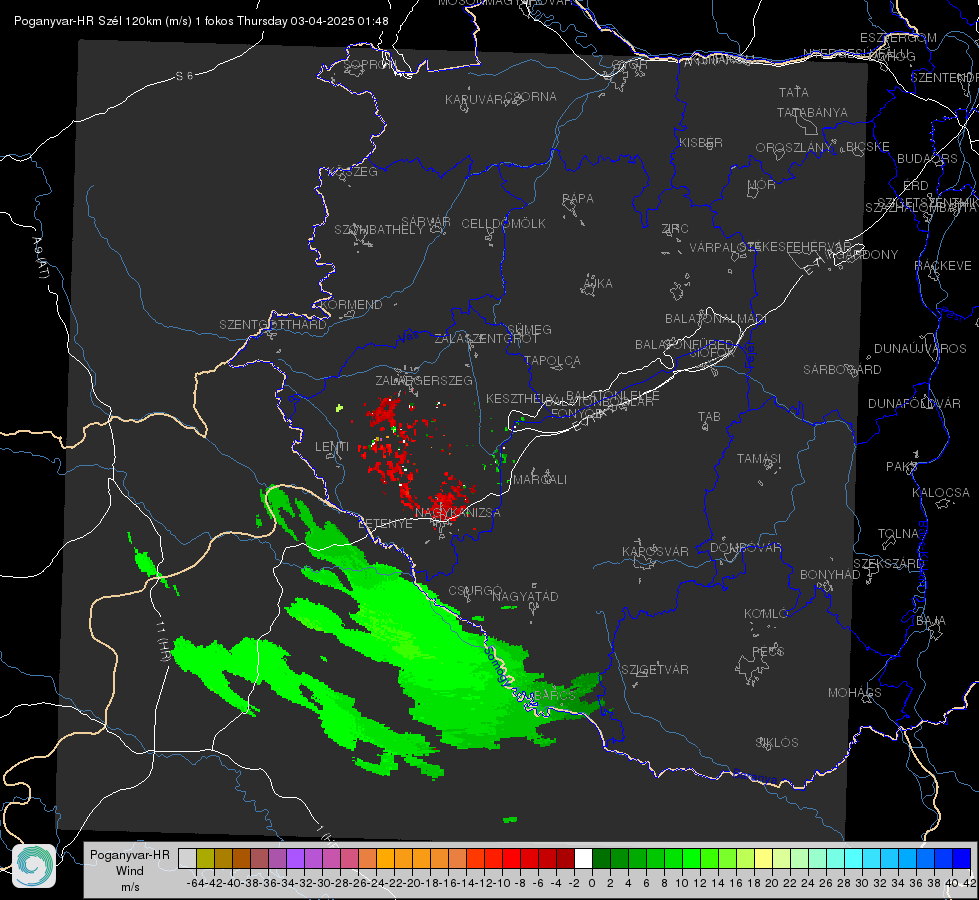Click the BARCS town label

[x=554, y=695]
